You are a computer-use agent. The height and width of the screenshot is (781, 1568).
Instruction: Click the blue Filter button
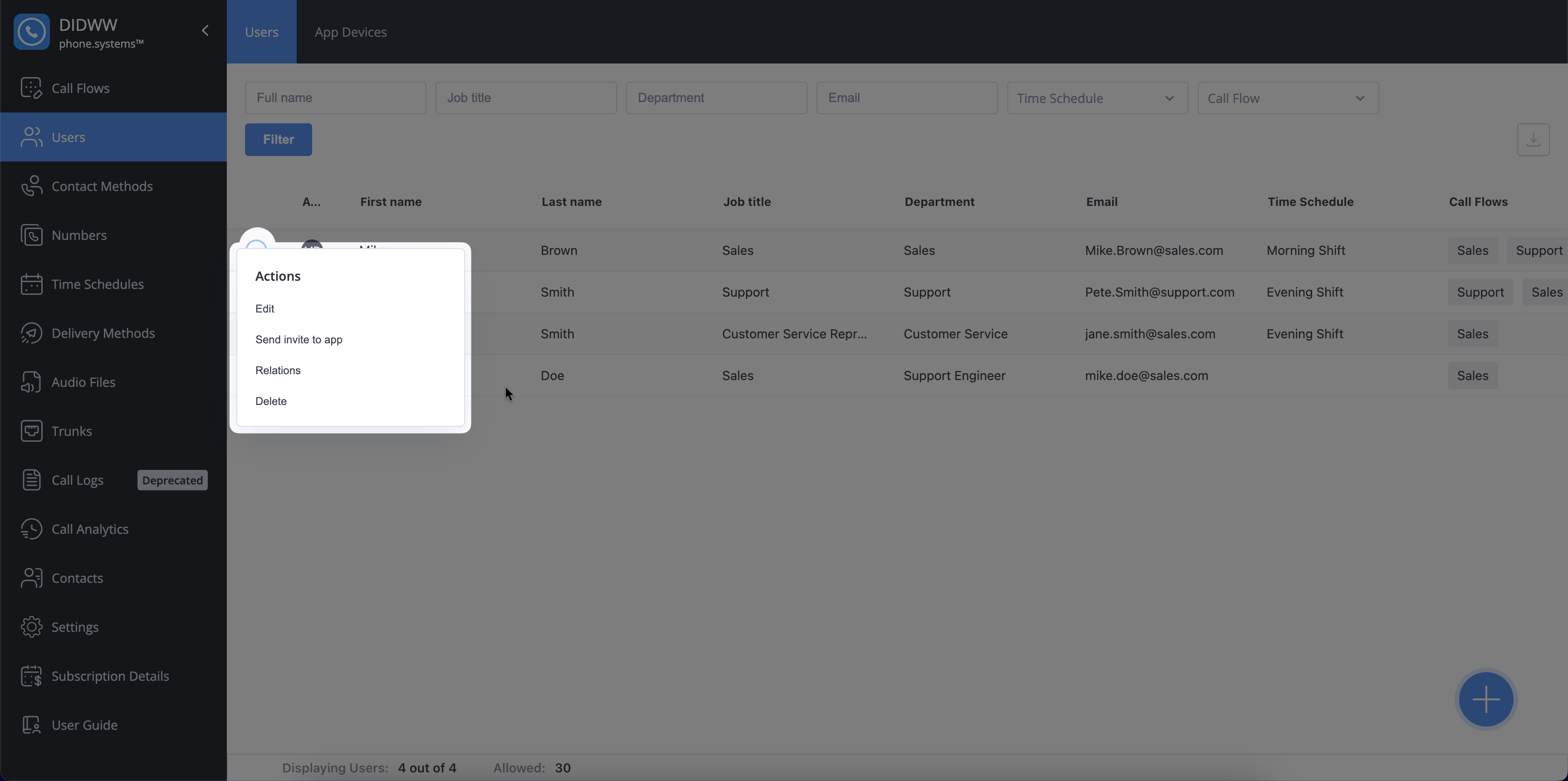tap(278, 140)
